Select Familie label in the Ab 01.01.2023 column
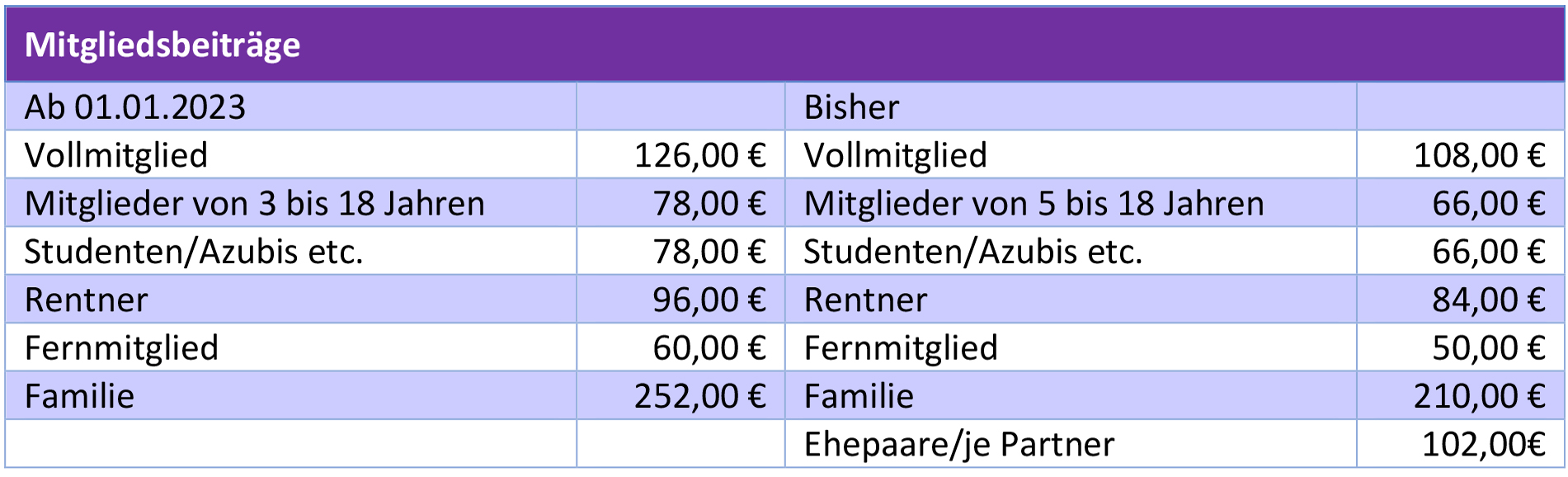Viewport: 1568px width, 477px height. tap(79, 396)
